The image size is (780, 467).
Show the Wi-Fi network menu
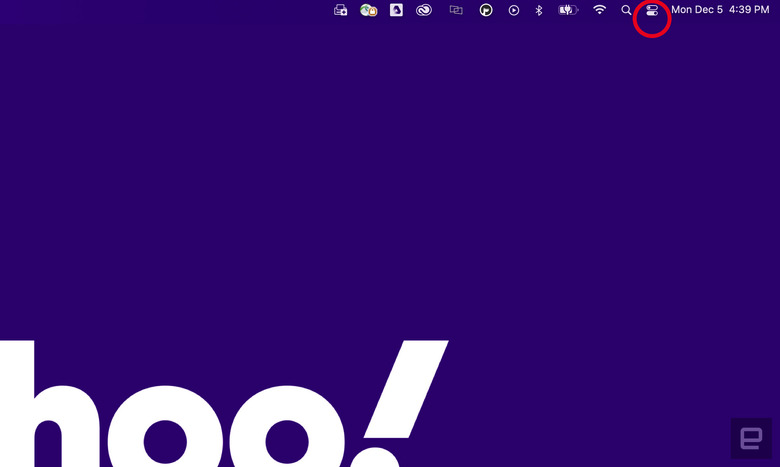[x=599, y=9]
